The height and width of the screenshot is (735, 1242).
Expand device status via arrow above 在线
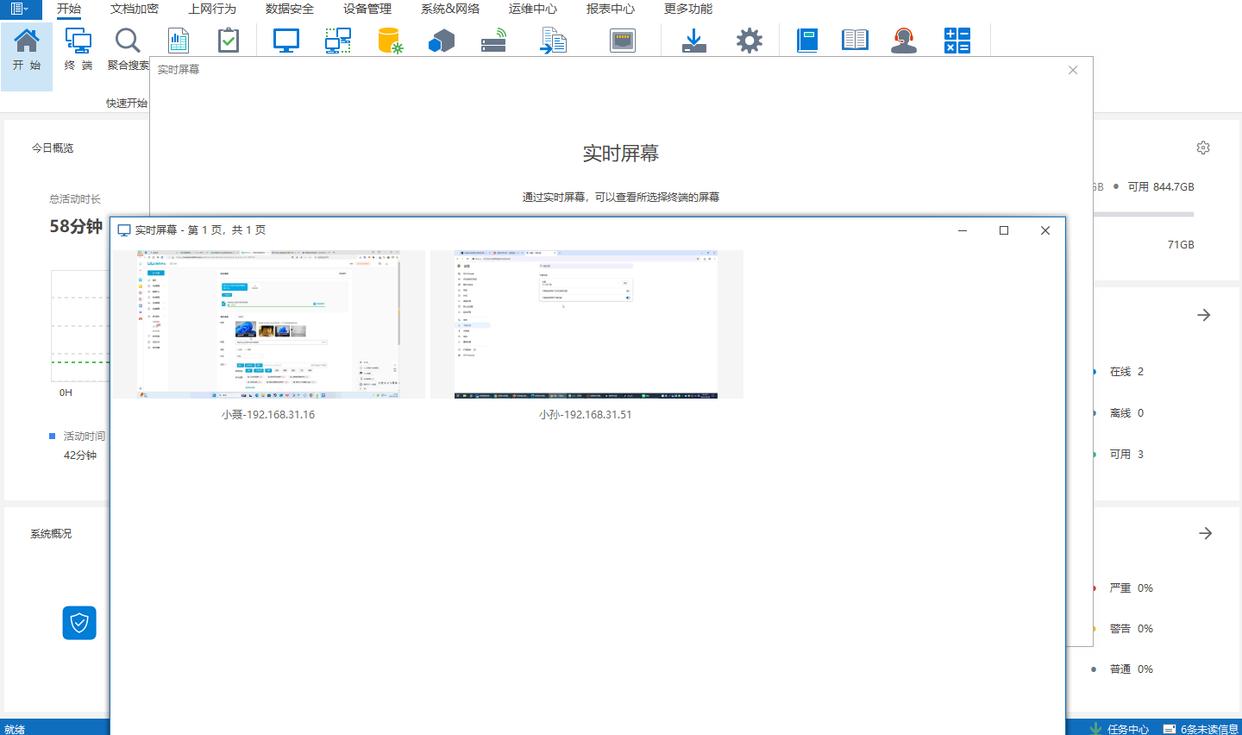tap(1204, 315)
